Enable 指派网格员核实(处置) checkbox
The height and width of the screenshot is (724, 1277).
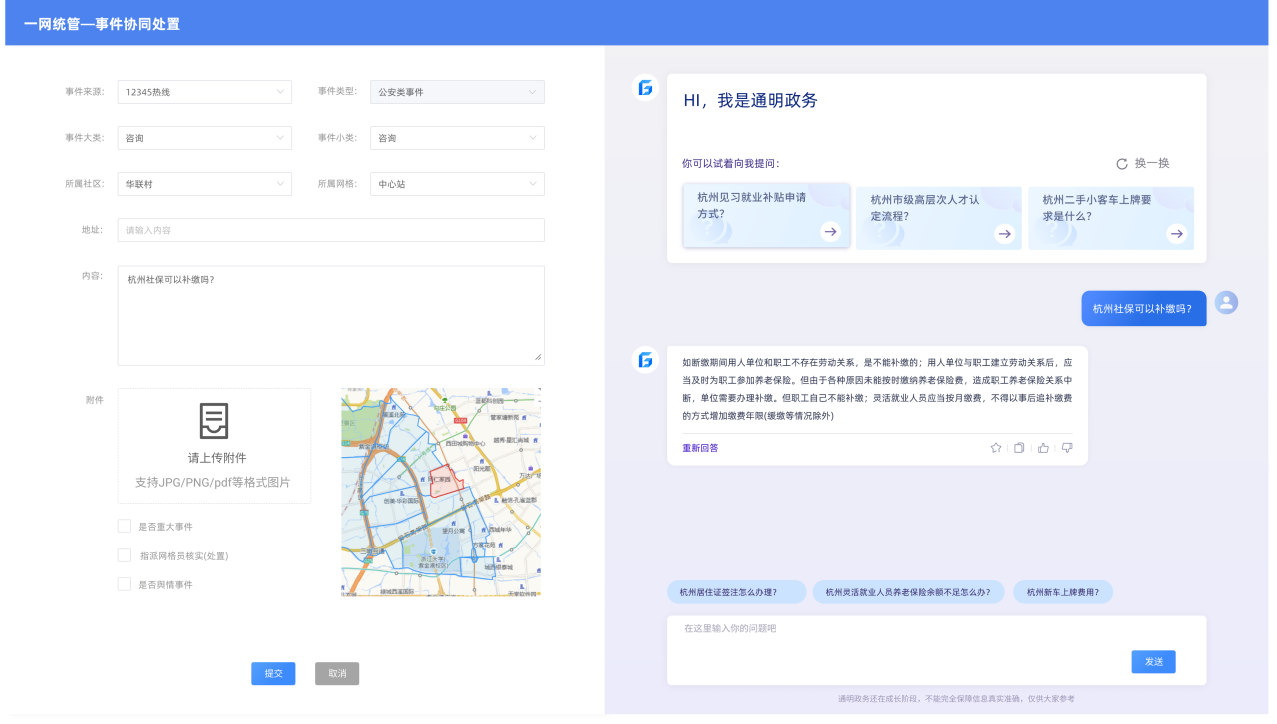[x=125, y=555]
